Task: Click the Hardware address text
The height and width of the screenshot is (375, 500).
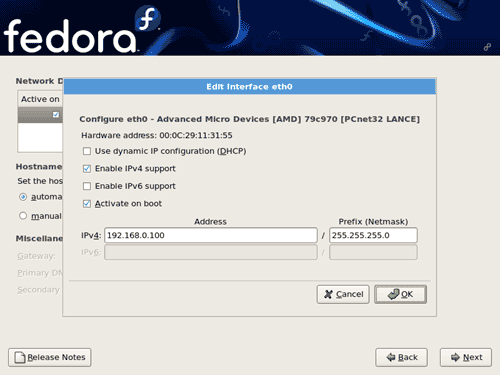Action: 157,135
